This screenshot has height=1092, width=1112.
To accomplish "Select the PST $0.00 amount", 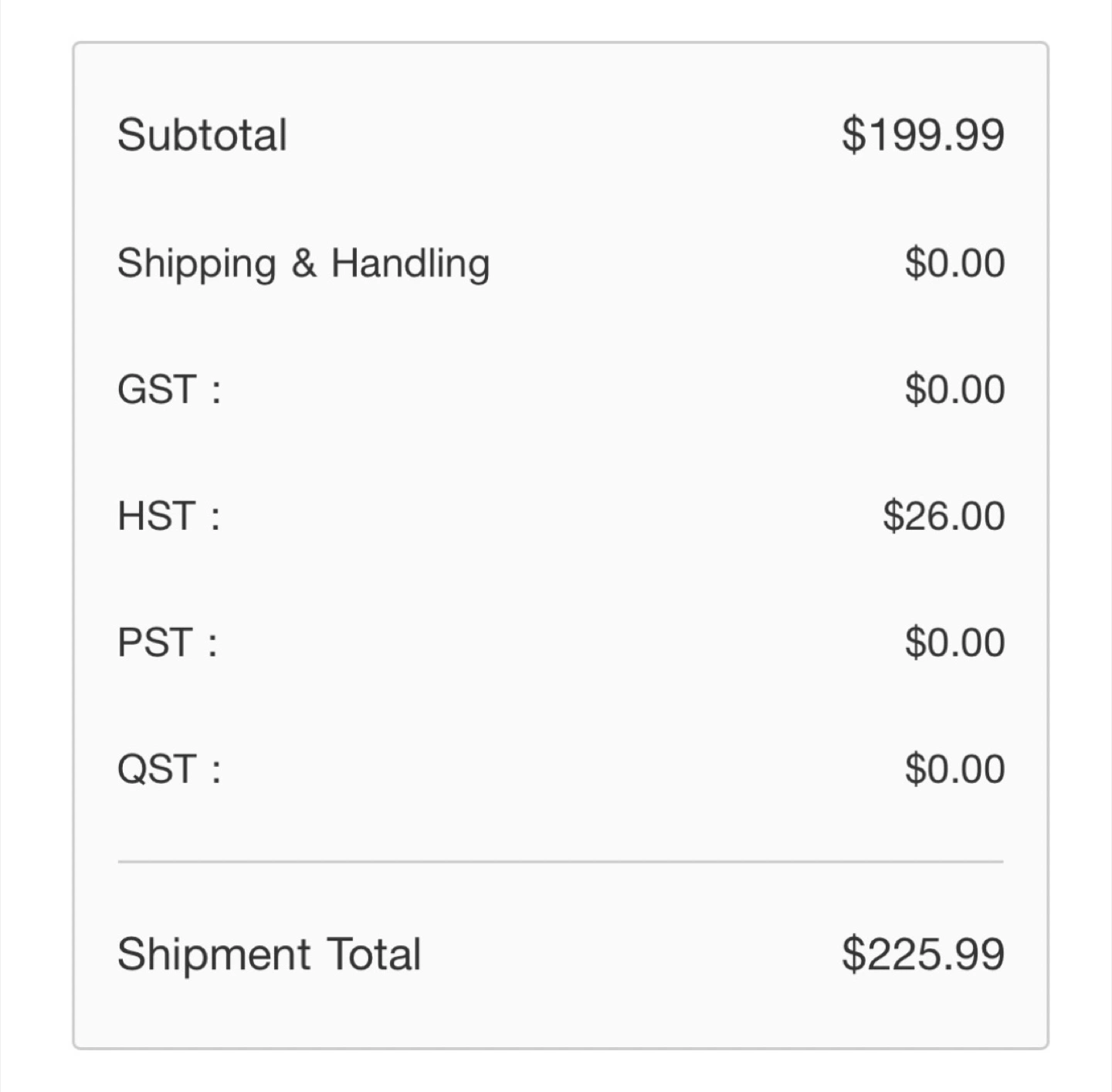I will point(954,643).
